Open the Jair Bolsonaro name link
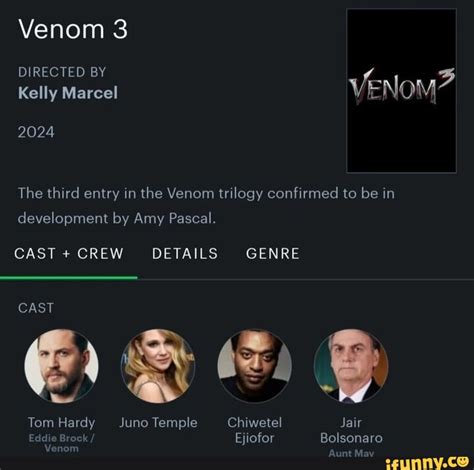This screenshot has height=470, width=474. click(x=351, y=430)
